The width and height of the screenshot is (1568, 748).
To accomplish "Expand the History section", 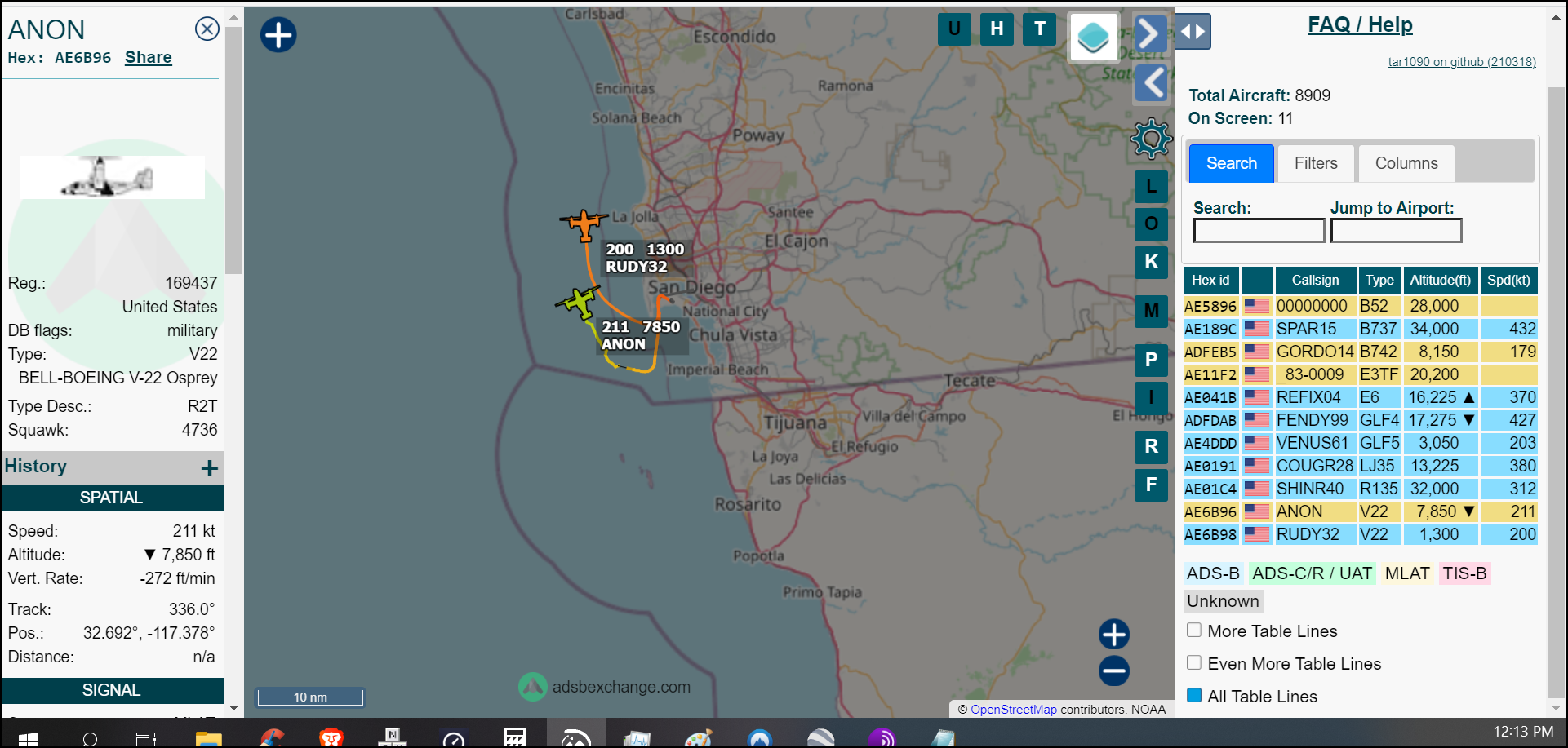I will point(210,467).
